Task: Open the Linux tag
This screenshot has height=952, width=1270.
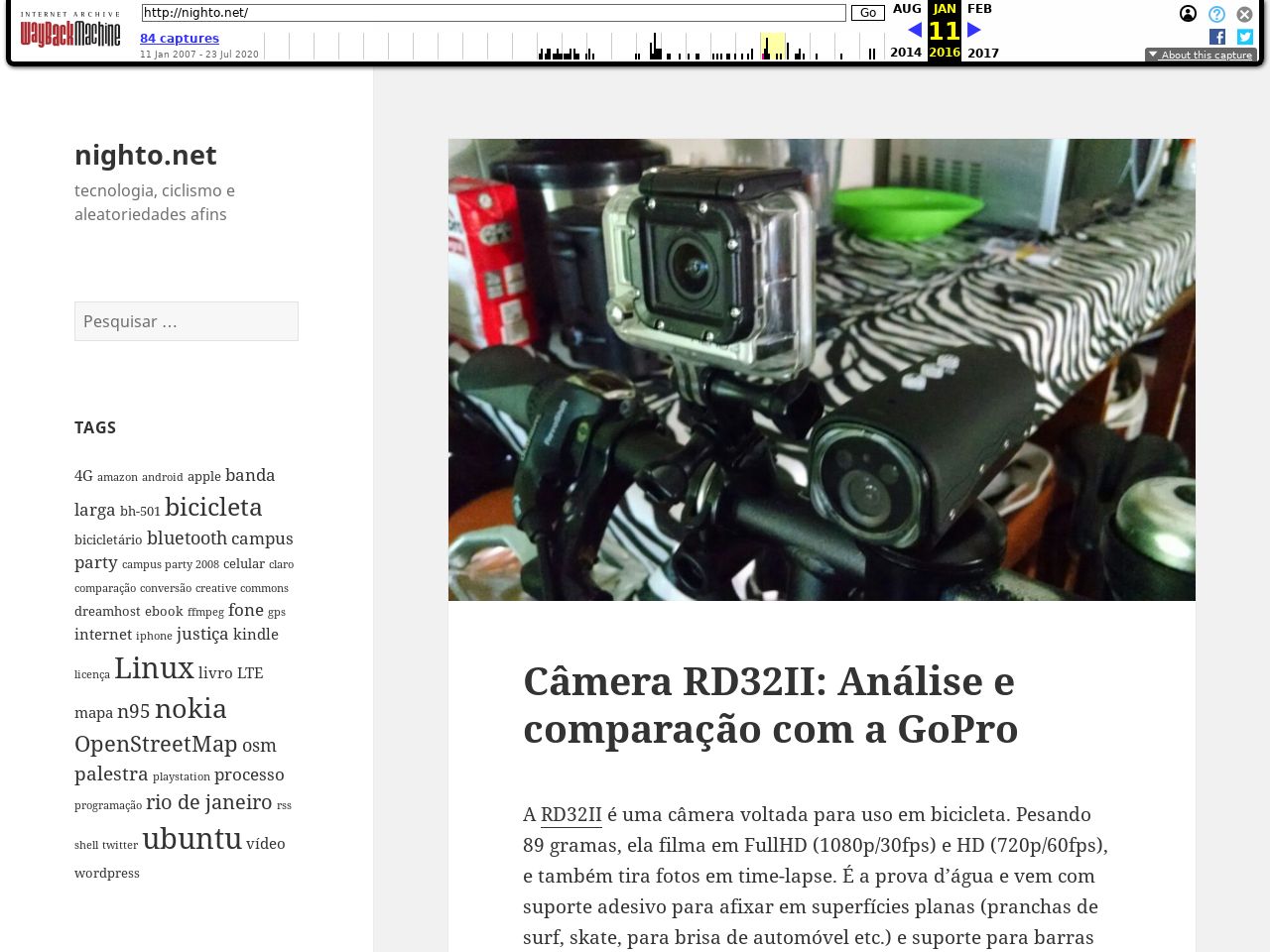Action: (154, 668)
